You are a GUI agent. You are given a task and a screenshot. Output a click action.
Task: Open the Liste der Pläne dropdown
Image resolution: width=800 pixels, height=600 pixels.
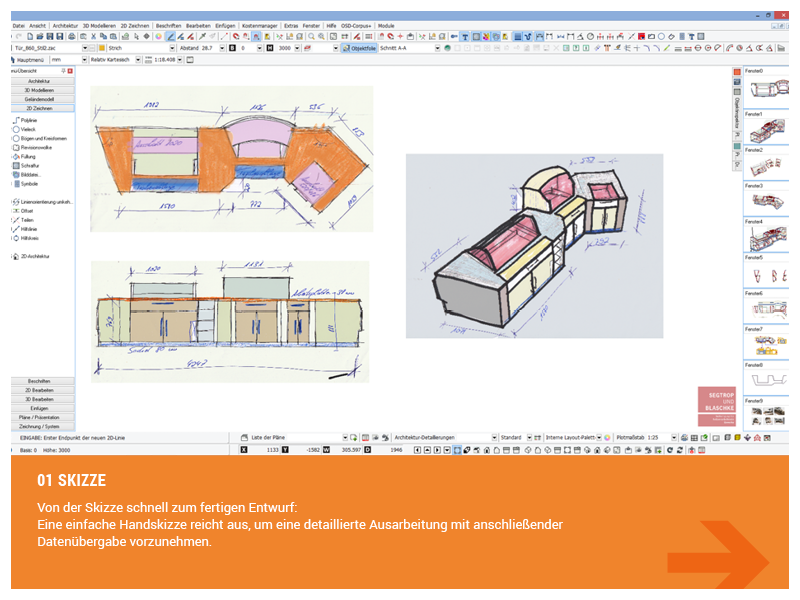click(345, 437)
